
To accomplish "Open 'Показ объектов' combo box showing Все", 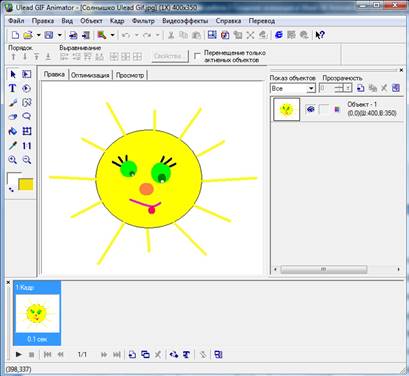I will tap(292, 88).
